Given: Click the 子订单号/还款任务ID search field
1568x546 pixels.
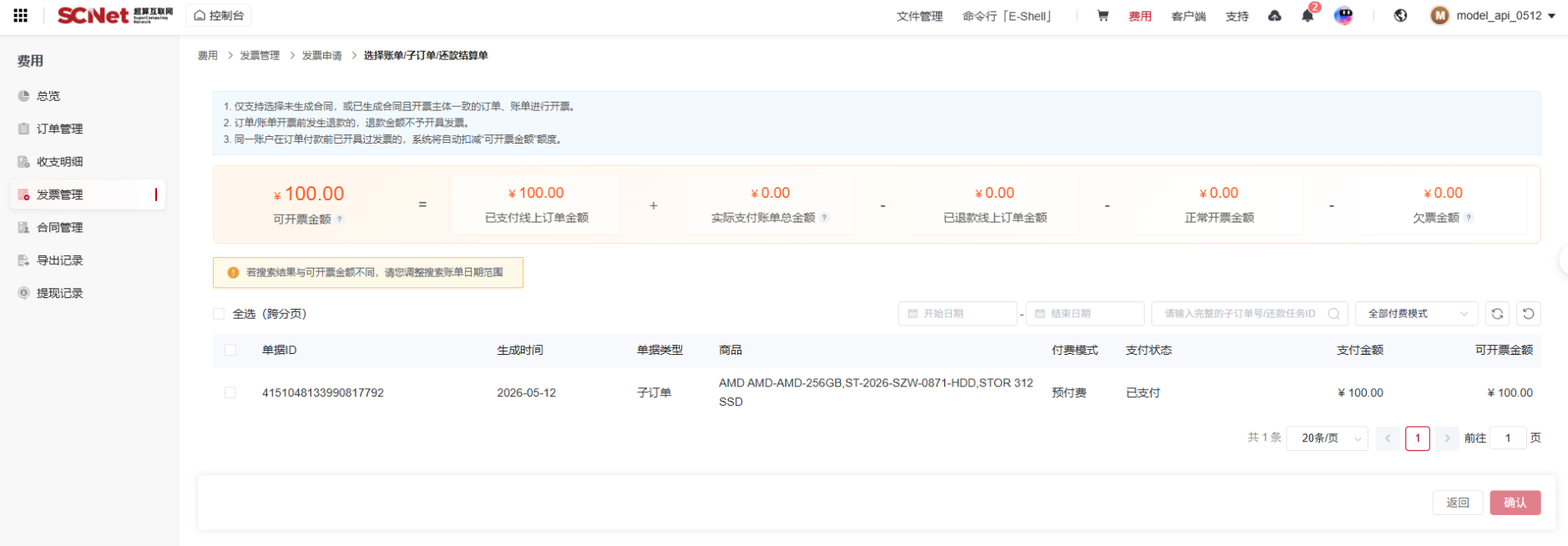Looking at the screenshot, I should [x=1250, y=314].
